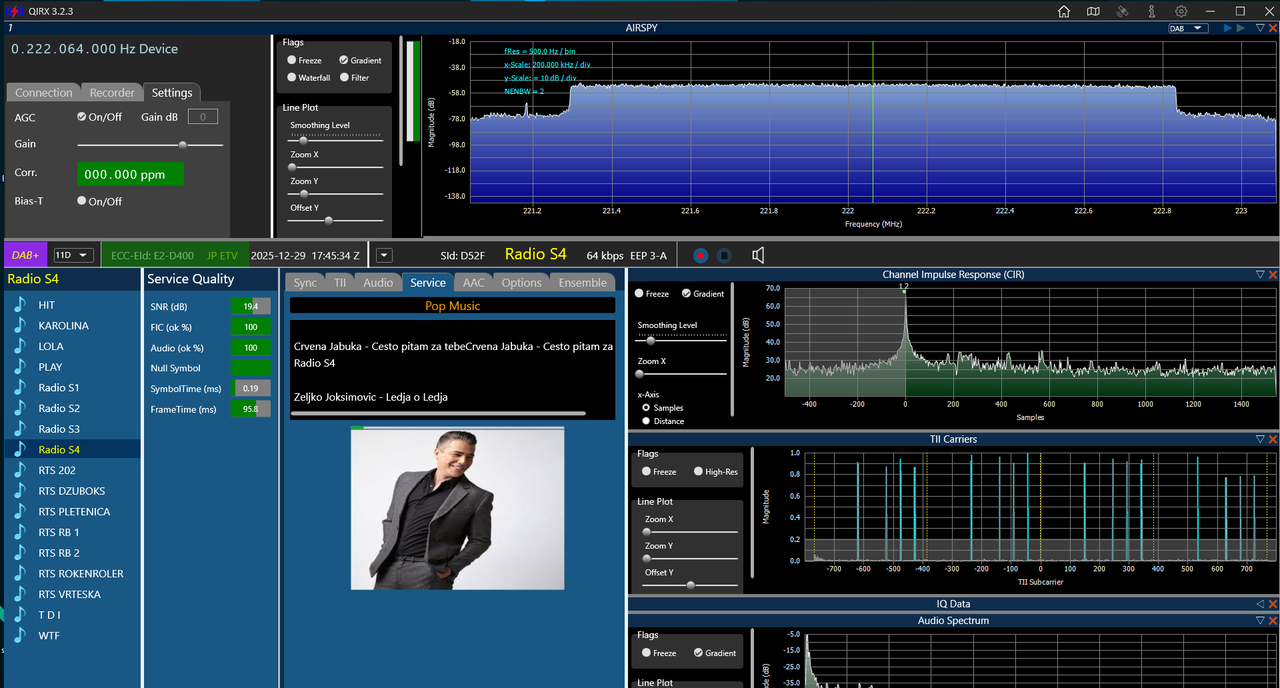Click the Gain dB input field

click(203, 117)
